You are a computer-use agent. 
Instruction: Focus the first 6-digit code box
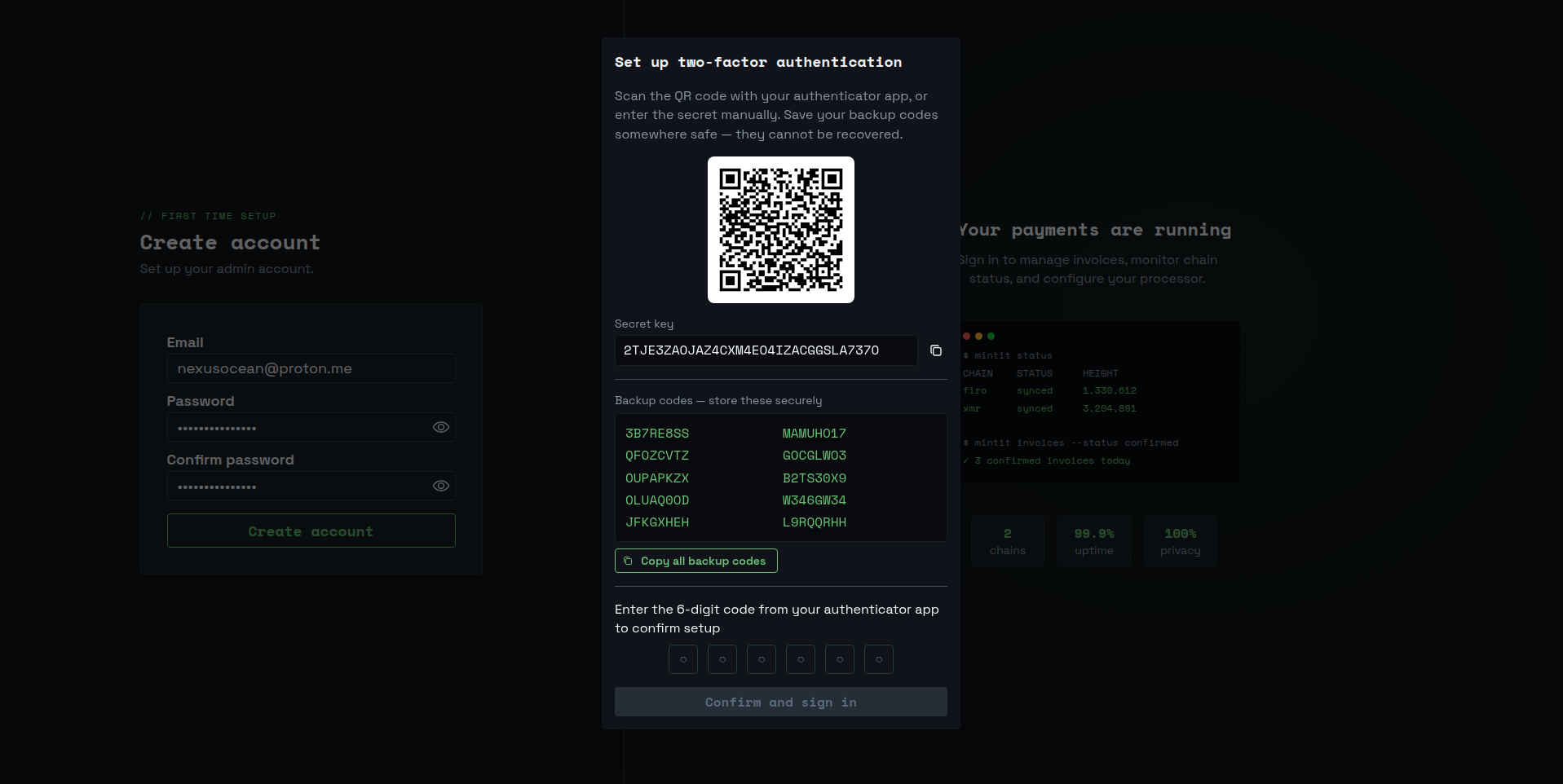point(683,659)
